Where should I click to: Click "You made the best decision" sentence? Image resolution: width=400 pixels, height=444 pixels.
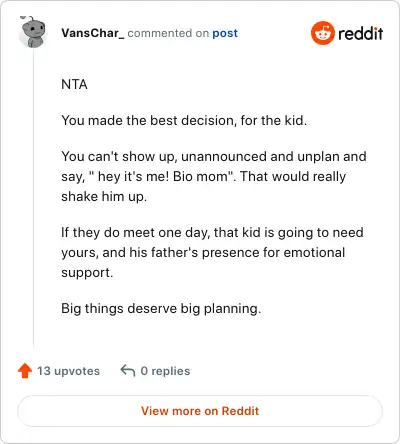[184, 120]
